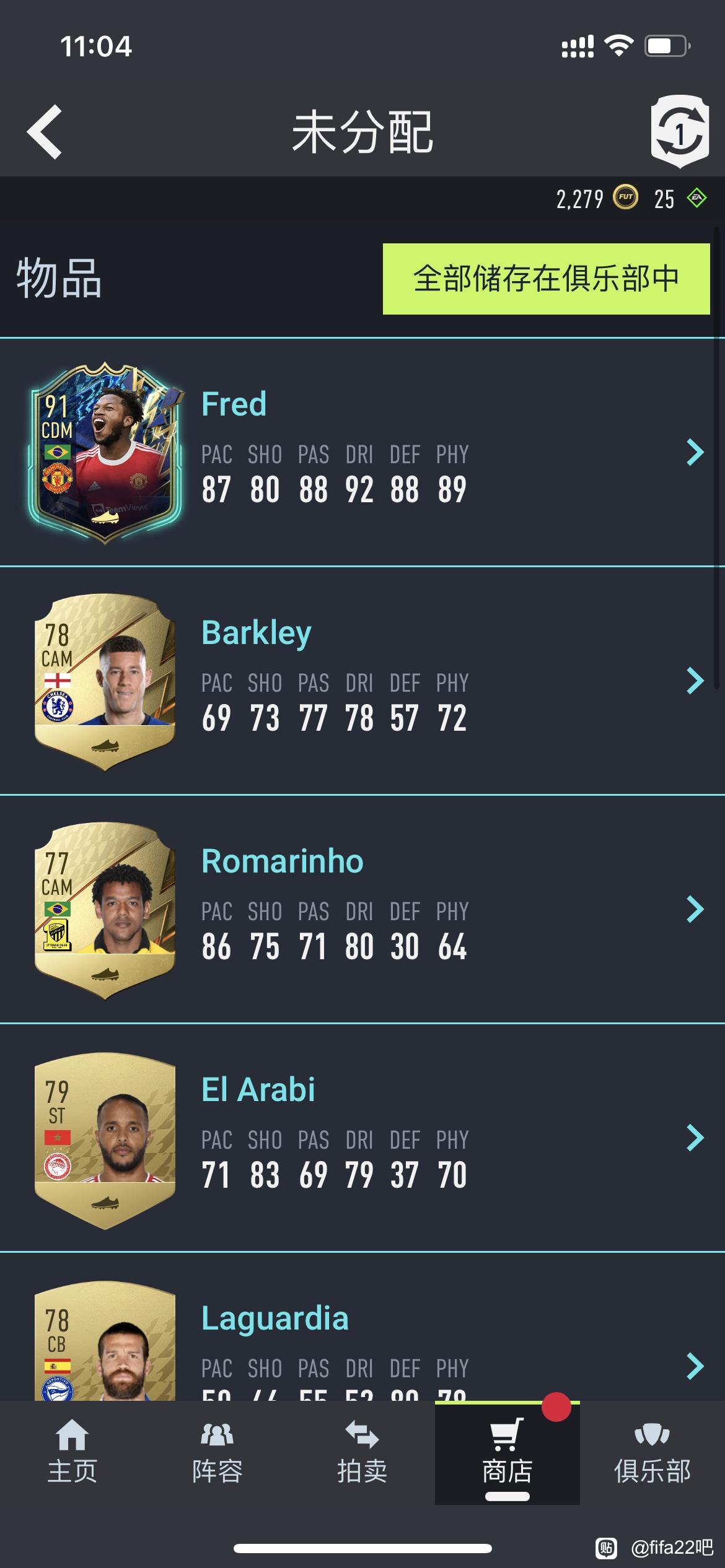Viewport: 725px width, 1568px height.
Task: Select Barkley gold player card
Action: pos(105,682)
